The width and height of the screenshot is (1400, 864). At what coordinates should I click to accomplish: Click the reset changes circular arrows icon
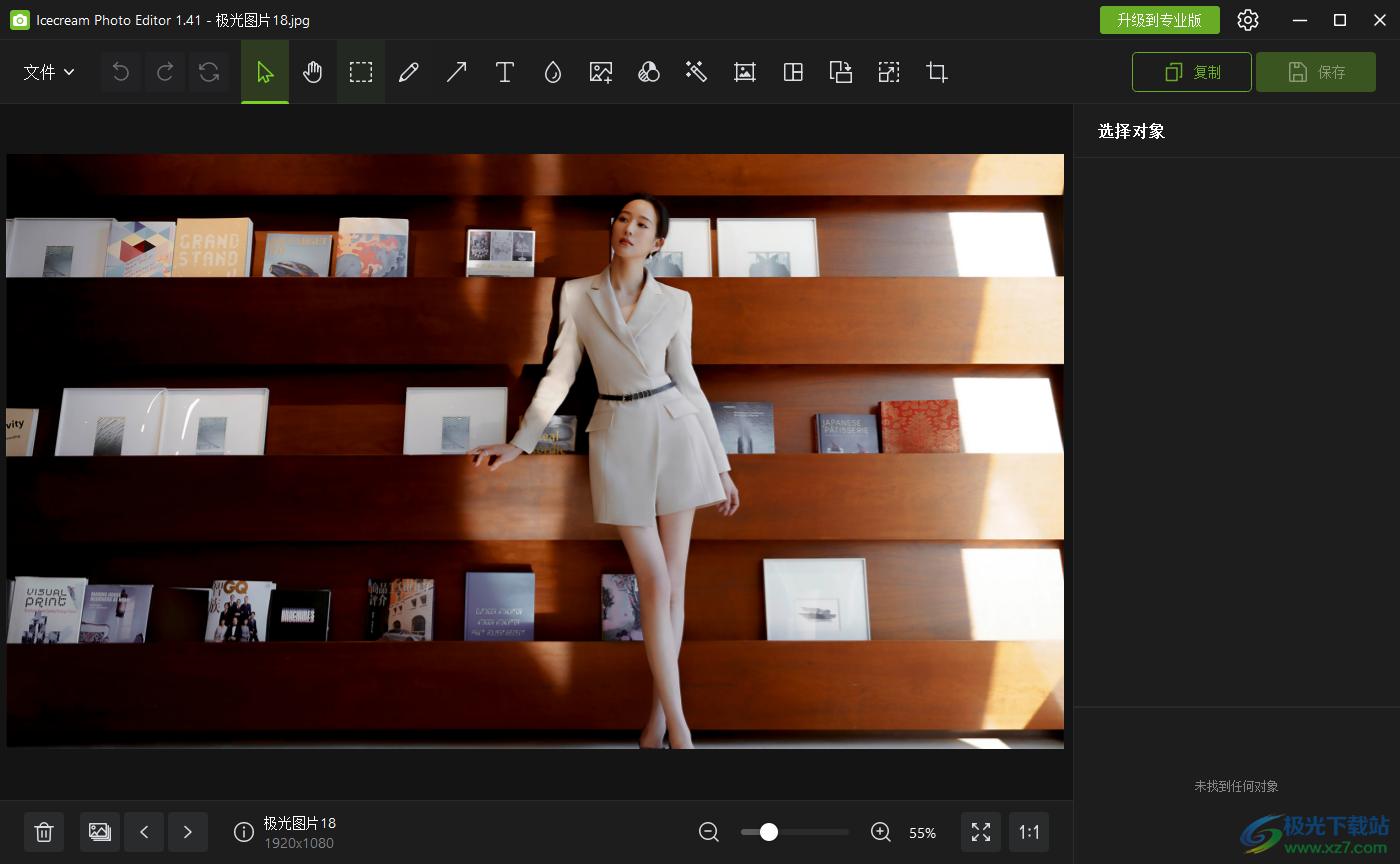tap(209, 72)
